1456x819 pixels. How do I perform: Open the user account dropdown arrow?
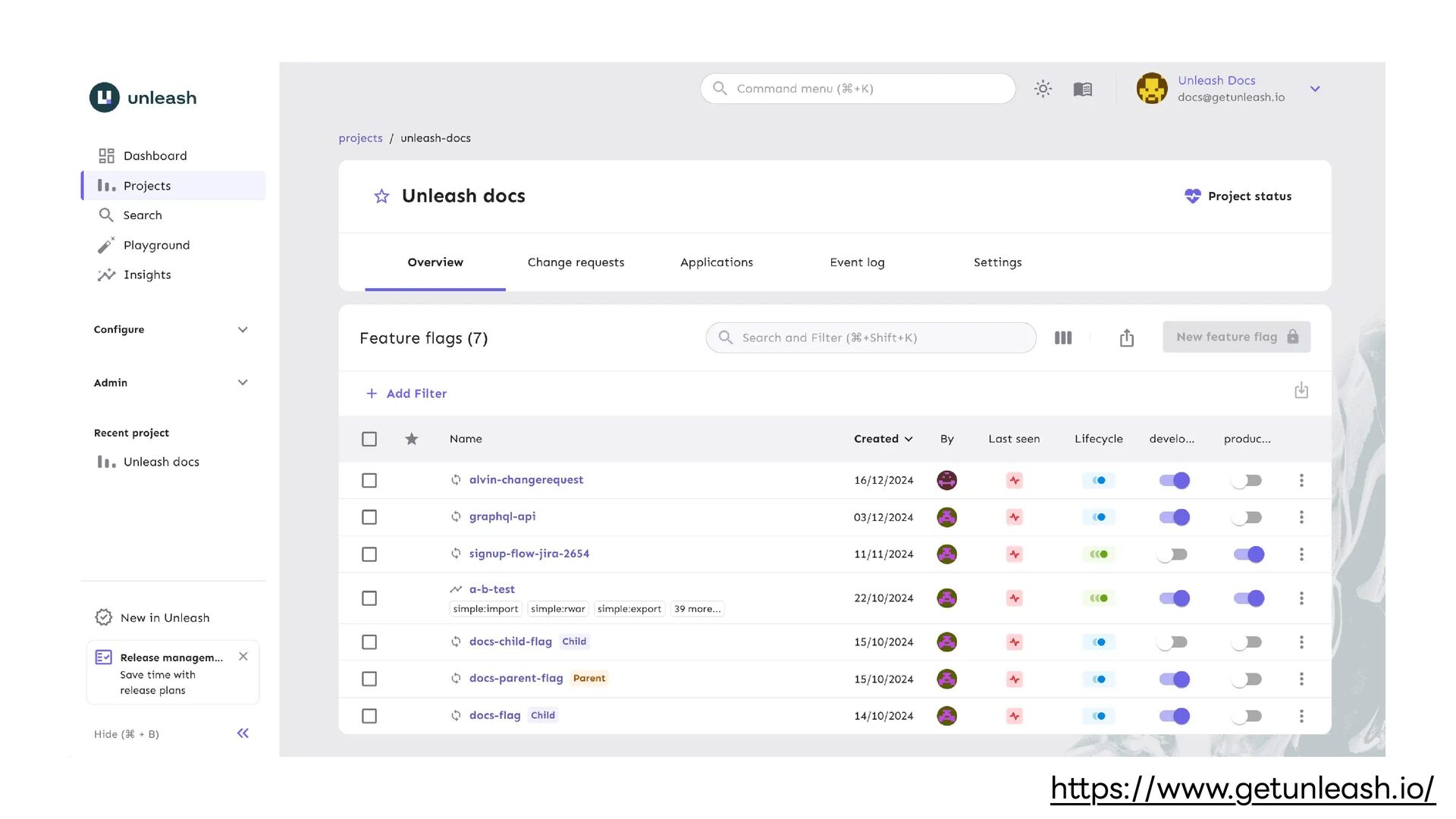1315,89
